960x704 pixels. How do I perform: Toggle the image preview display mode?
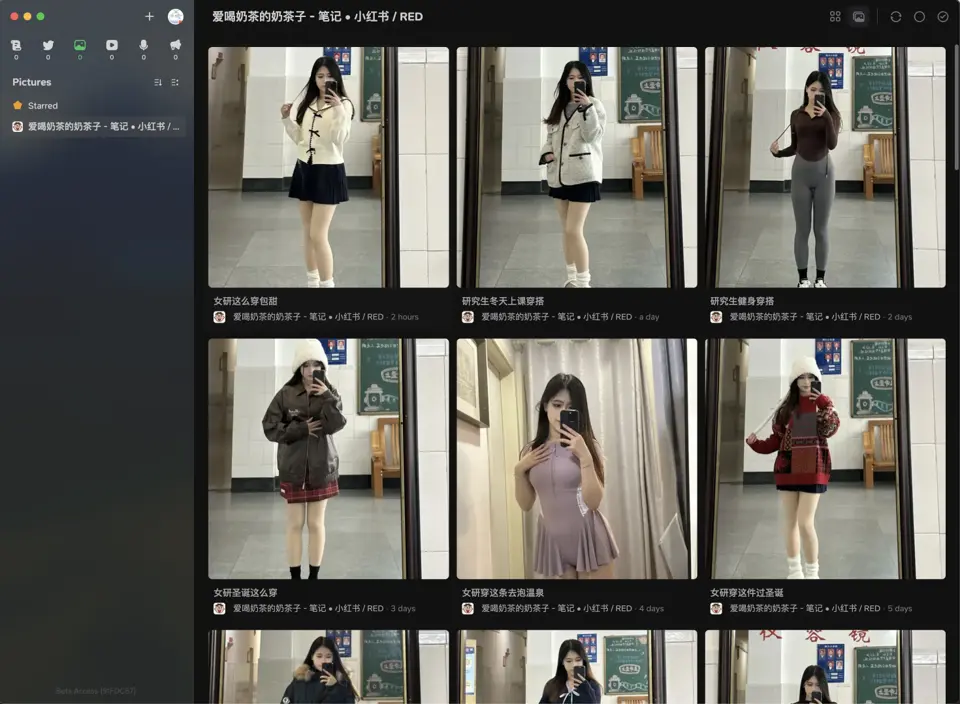click(859, 17)
